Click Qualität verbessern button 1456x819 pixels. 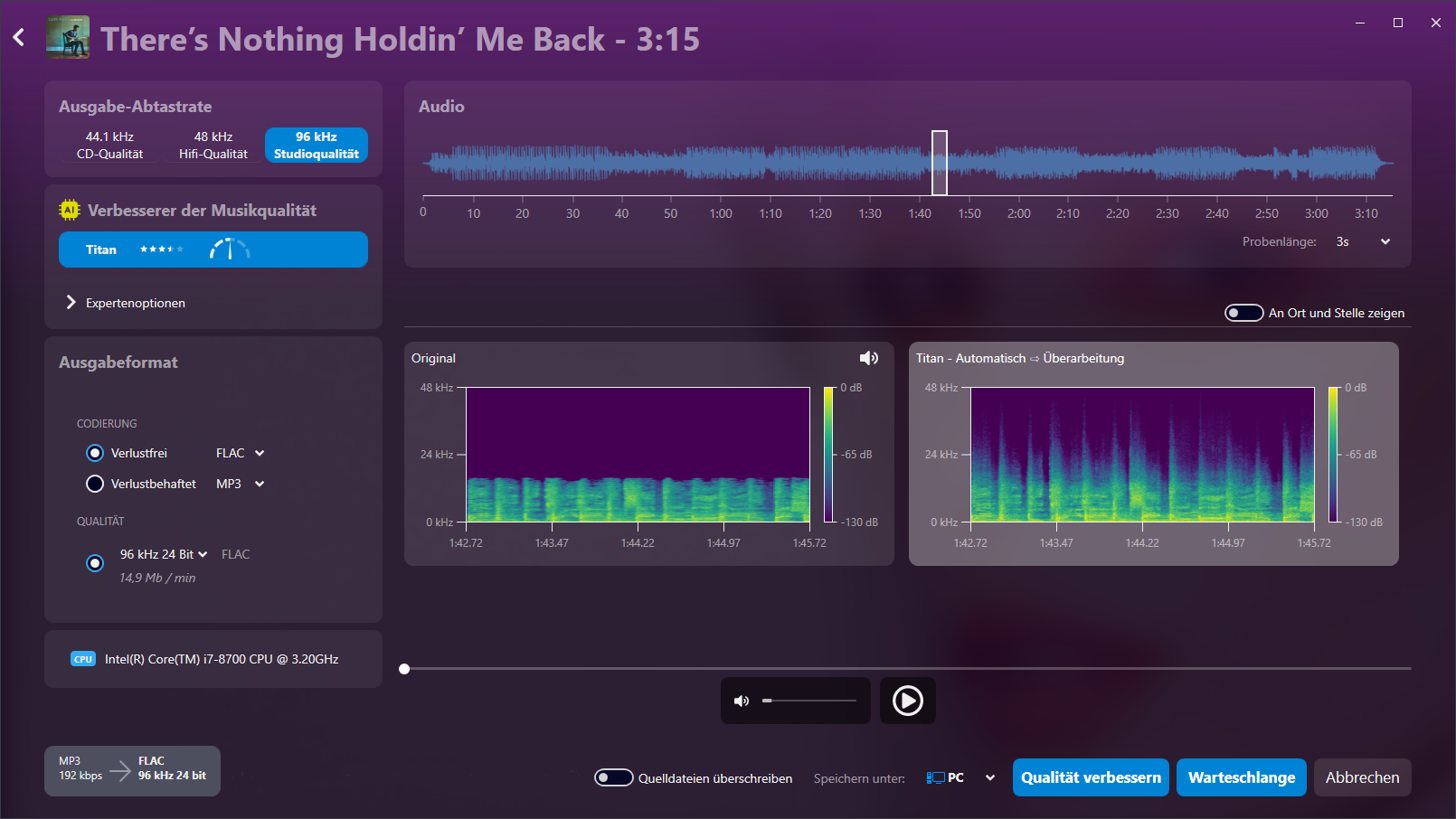tap(1091, 777)
